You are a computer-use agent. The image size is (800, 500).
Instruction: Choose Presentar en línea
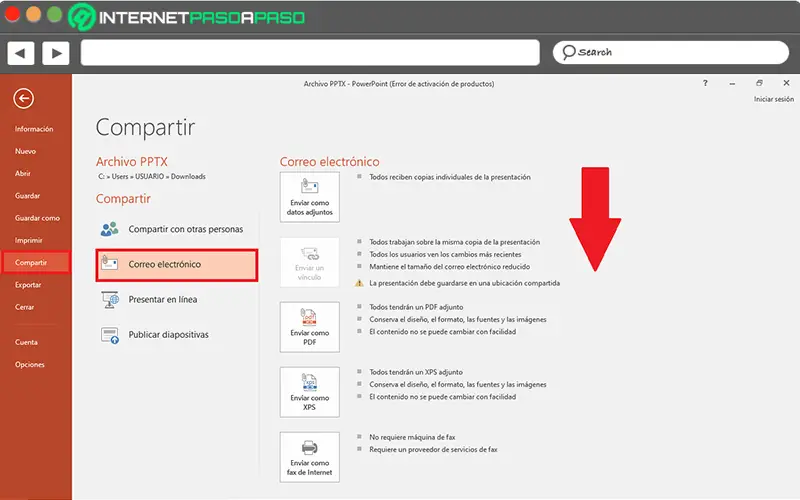click(x=177, y=299)
